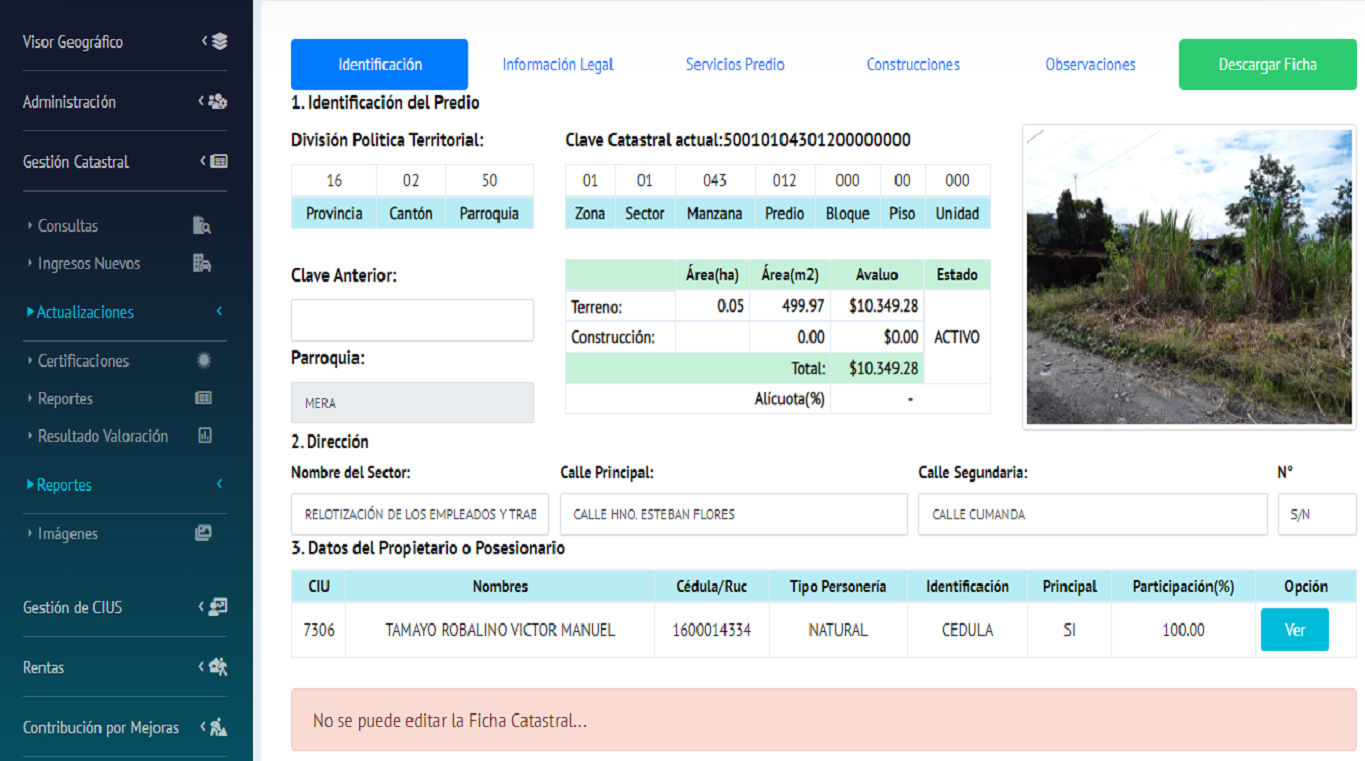Select the Consultas search-document icon
The image size is (1365, 761).
click(202, 226)
